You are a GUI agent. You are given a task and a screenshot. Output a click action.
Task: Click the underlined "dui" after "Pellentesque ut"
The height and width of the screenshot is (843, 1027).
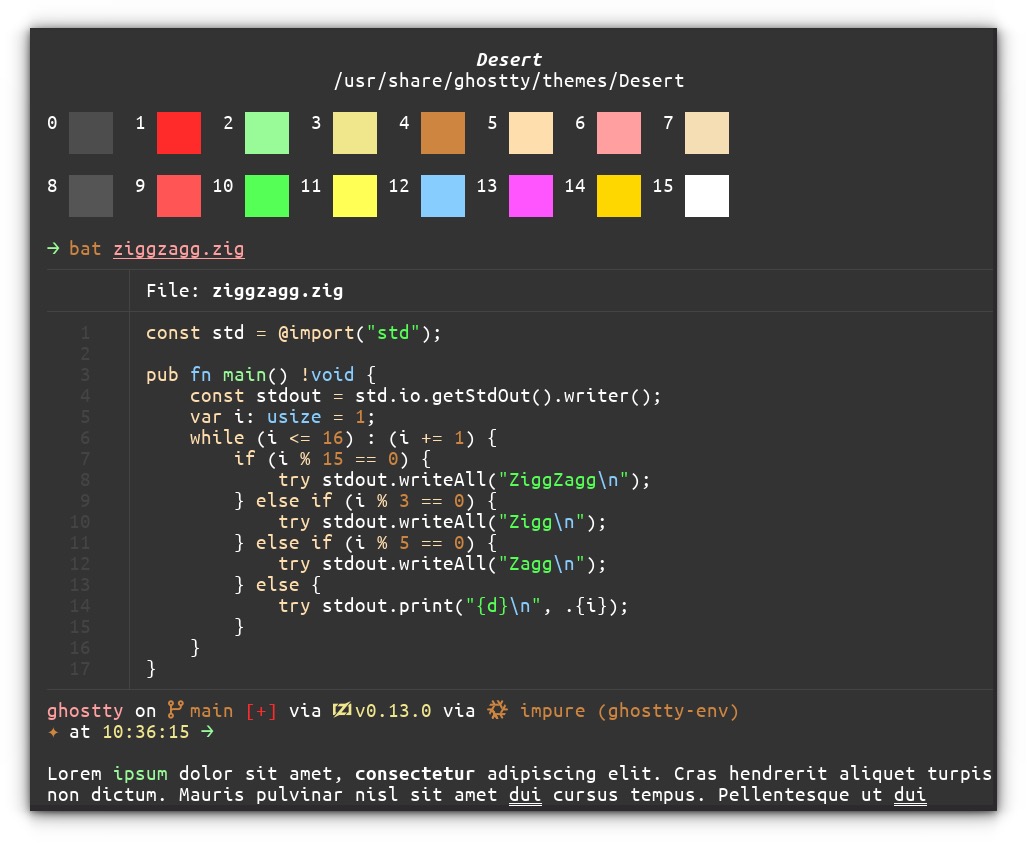910,795
